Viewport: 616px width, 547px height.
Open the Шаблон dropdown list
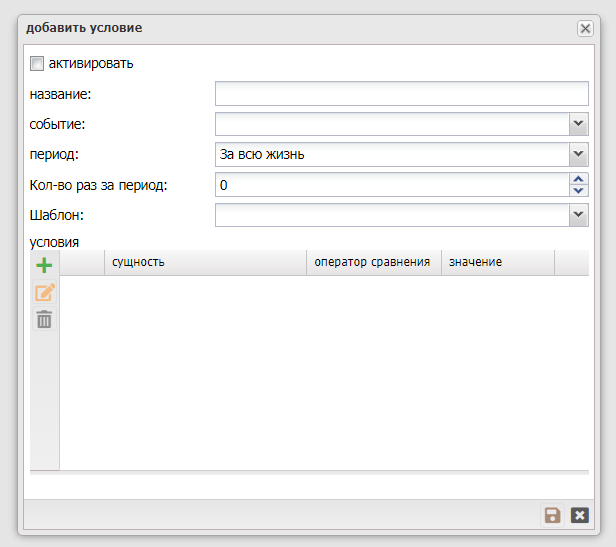pos(578,215)
